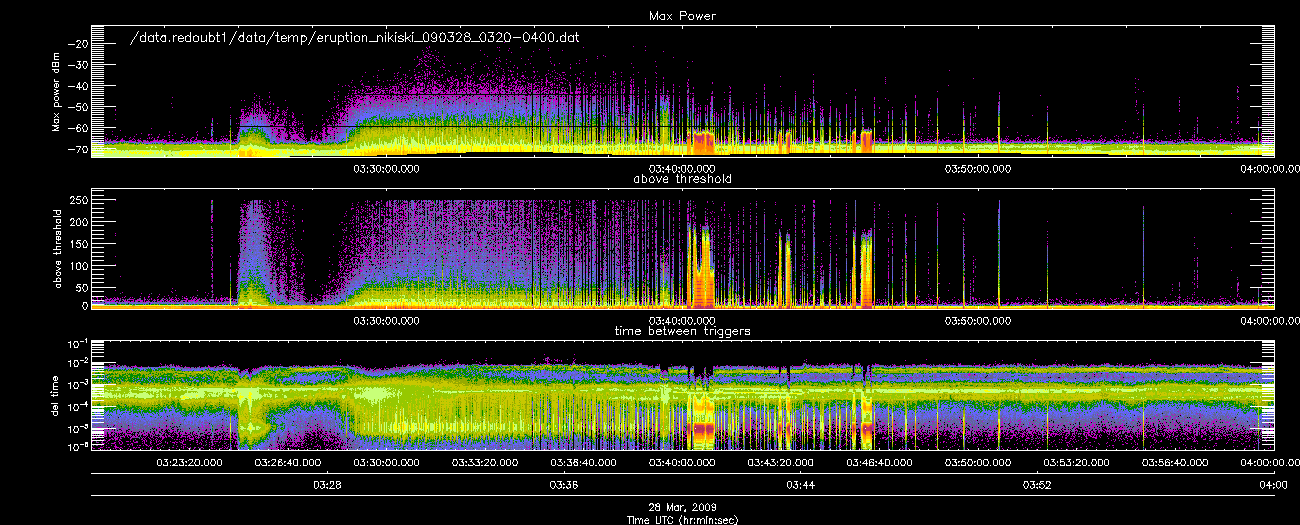Screen dimensions: 1300x525
Task: Click the -20 tick on Max Power axis
Action: (77, 44)
